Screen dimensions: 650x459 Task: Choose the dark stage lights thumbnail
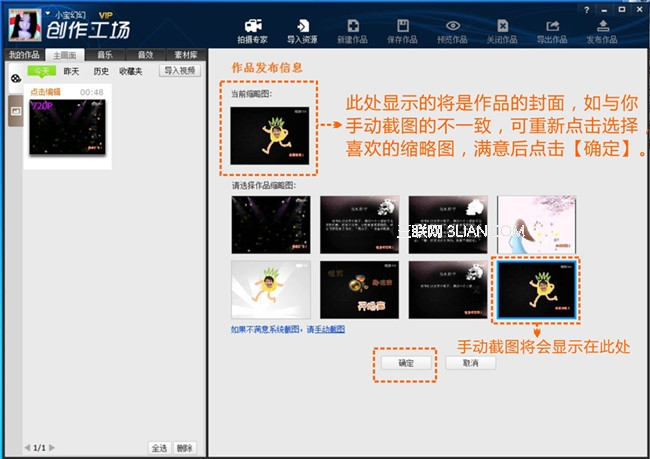[x=271, y=225]
